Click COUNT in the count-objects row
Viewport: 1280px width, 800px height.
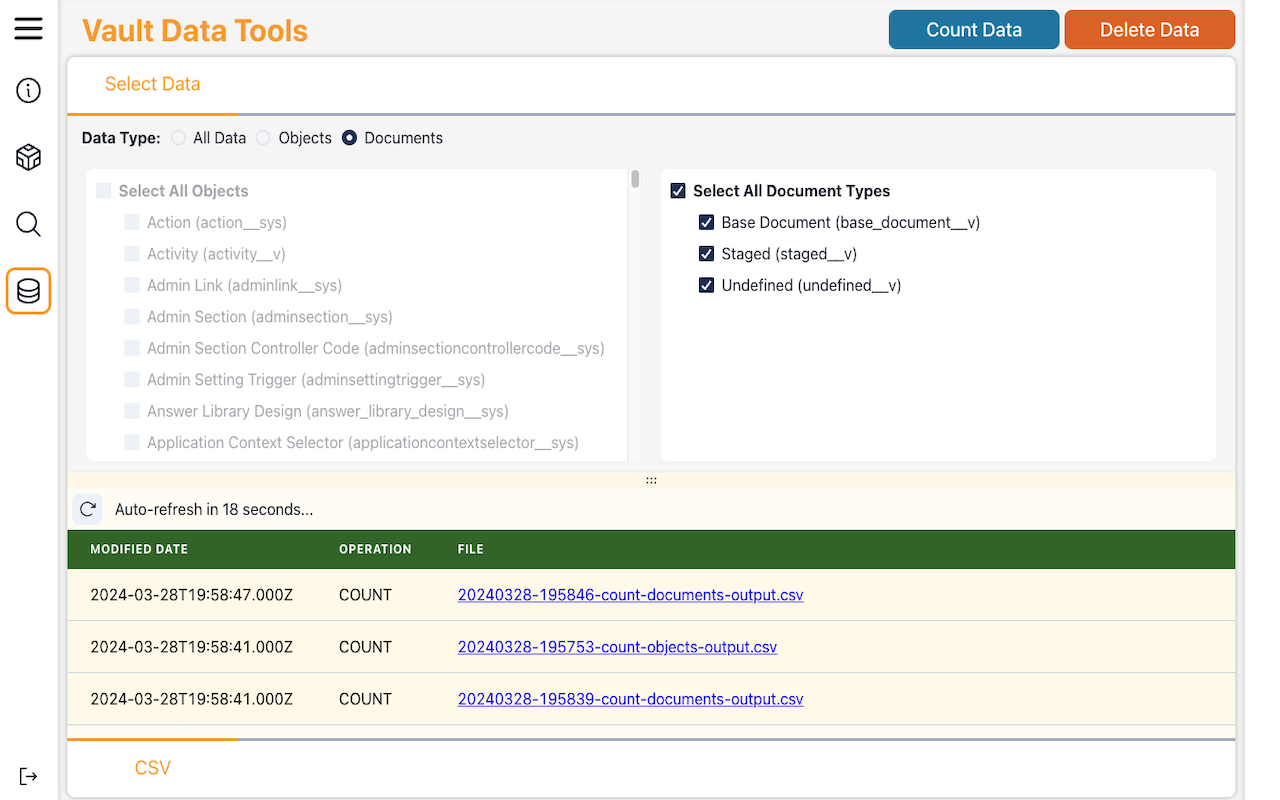coord(365,647)
